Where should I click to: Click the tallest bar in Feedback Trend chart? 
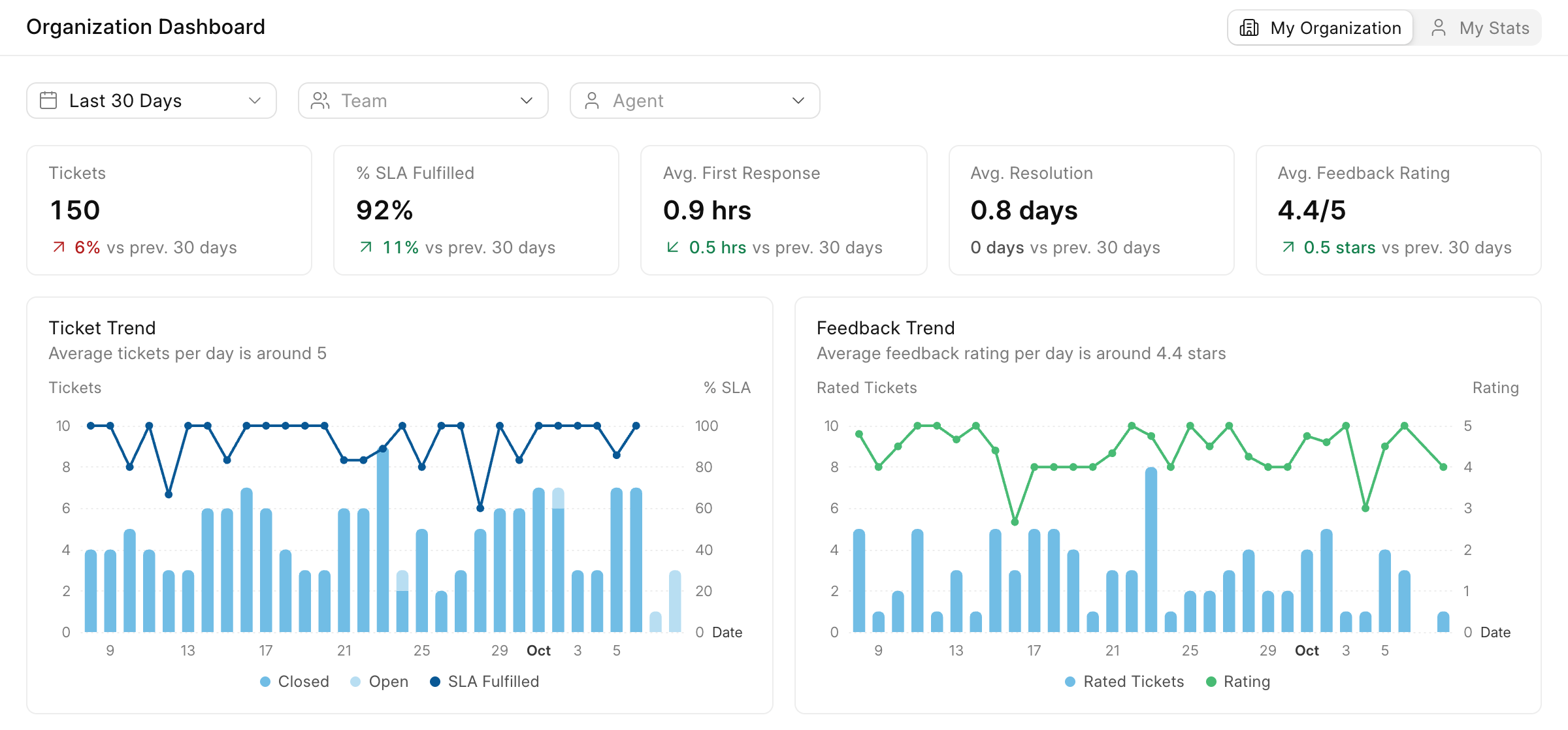pyautogui.click(x=1151, y=549)
